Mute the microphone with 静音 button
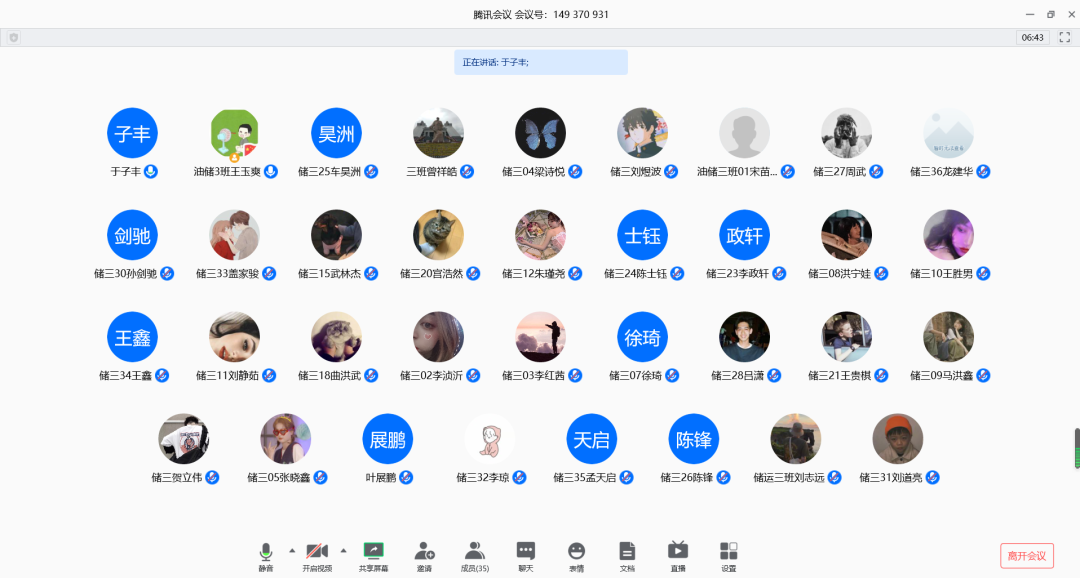This screenshot has width=1080, height=578. (x=266, y=555)
